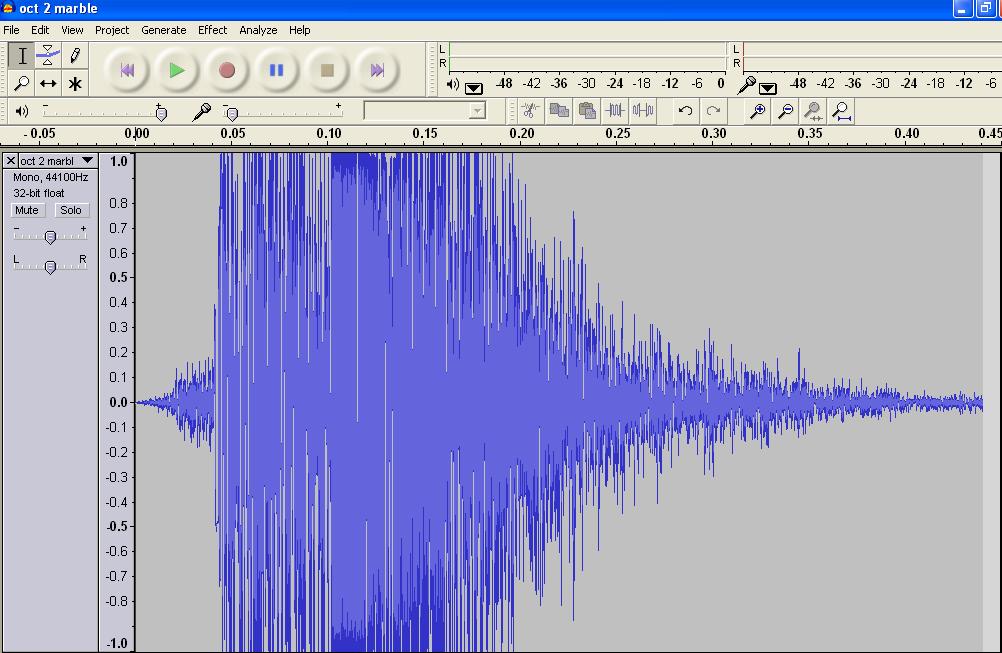The image size is (1002, 653).
Task: Click the track pan slider handle
Action: point(50,266)
